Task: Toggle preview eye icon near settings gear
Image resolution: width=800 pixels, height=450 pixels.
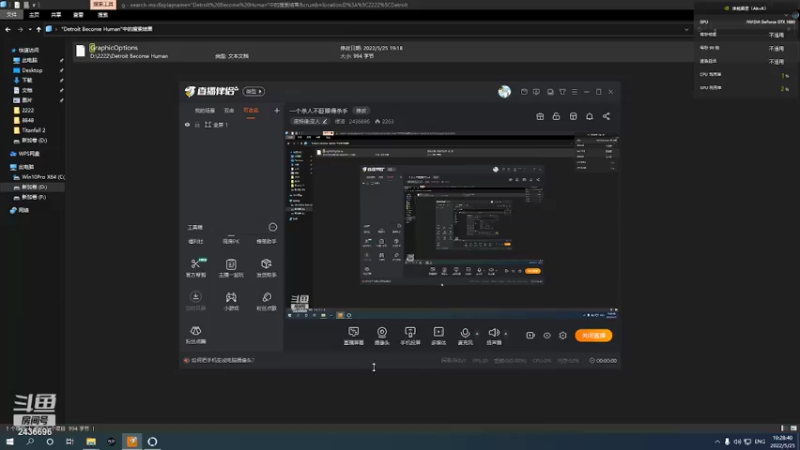Action: 546,335
